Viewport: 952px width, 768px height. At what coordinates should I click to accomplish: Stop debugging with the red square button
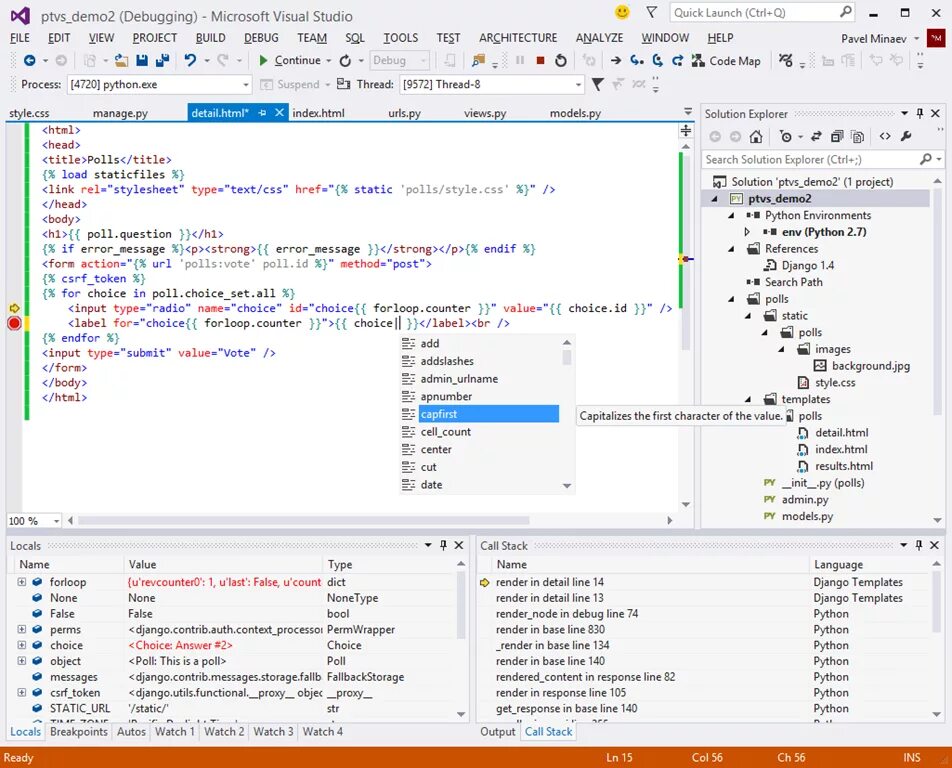(540, 60)
